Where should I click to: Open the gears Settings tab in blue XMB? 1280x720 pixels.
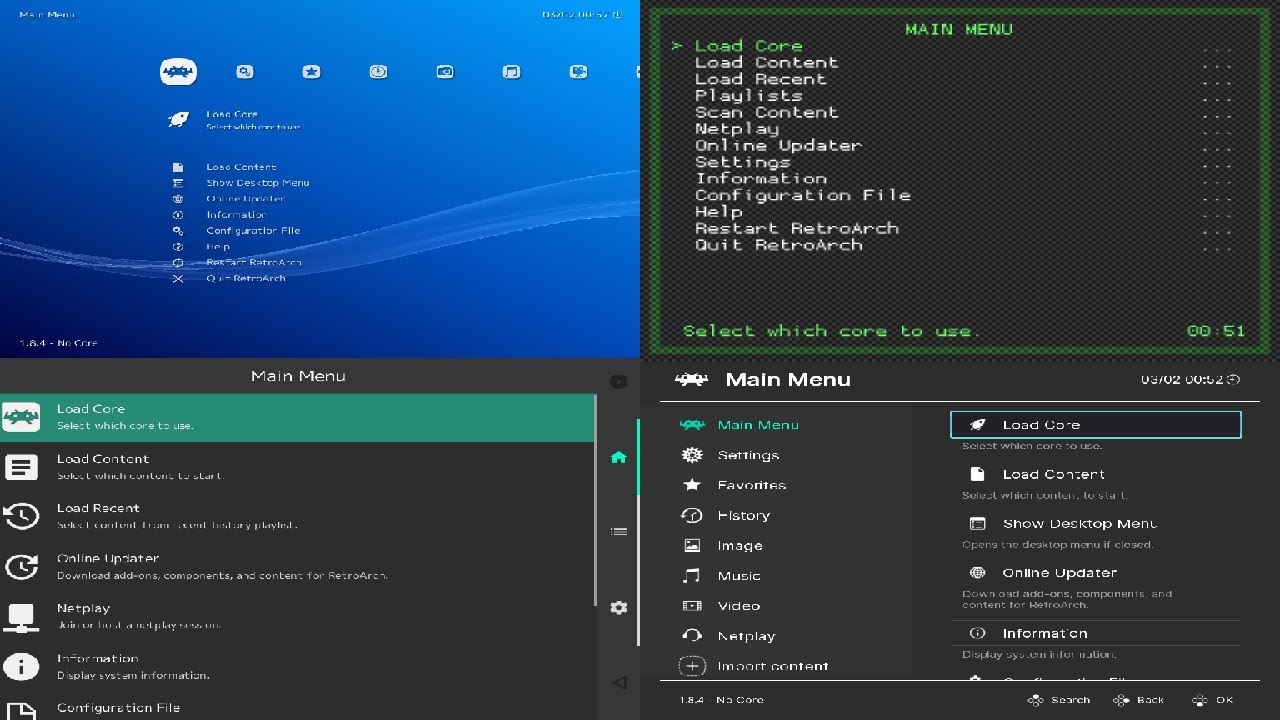coord(245,72)
